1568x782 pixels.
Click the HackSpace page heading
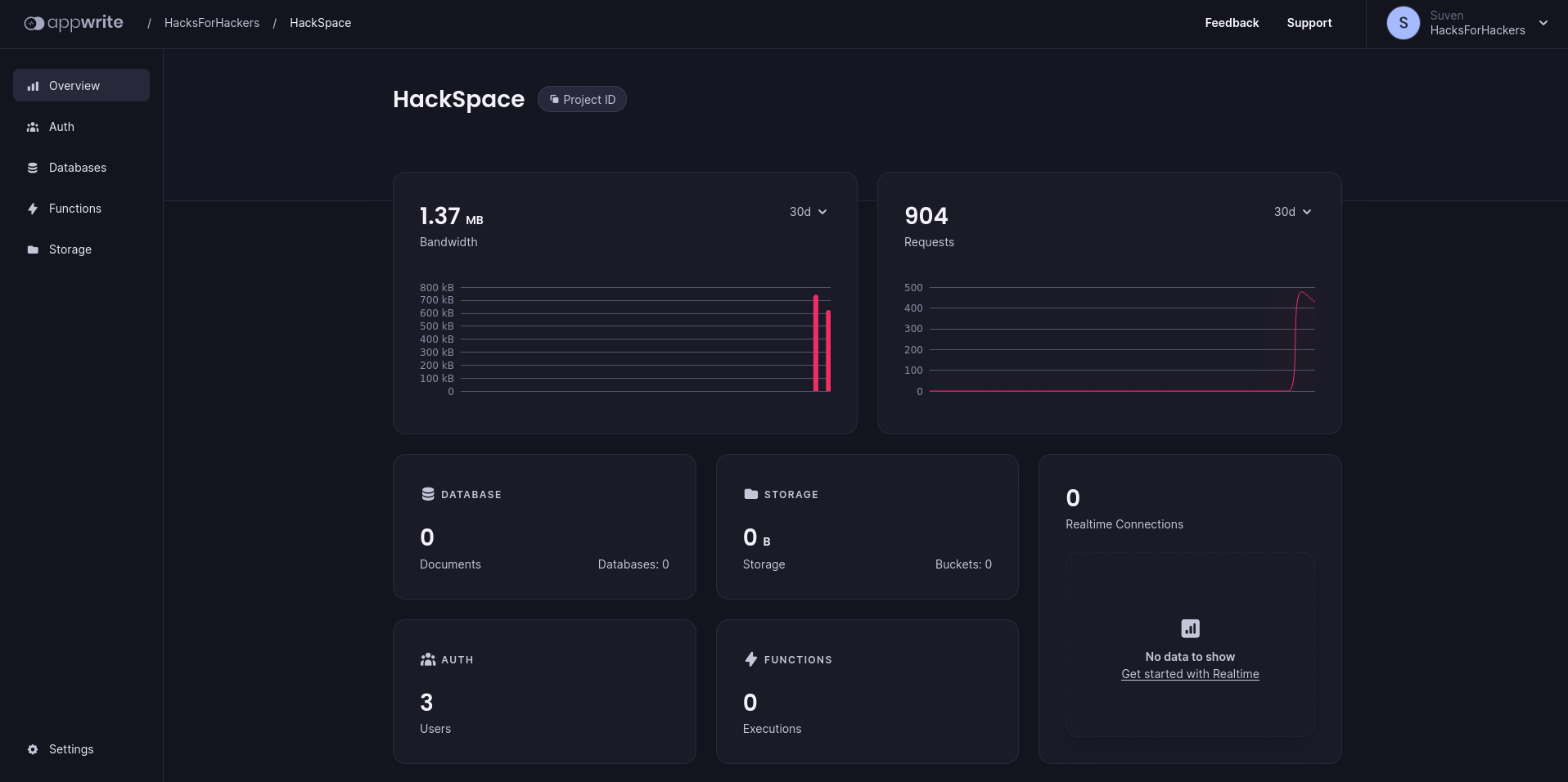[458, 99]
